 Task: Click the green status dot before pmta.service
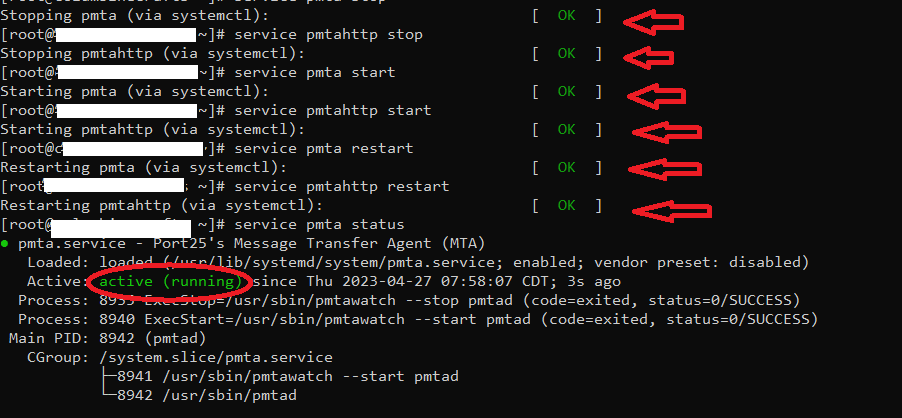[x=6, y=243]
